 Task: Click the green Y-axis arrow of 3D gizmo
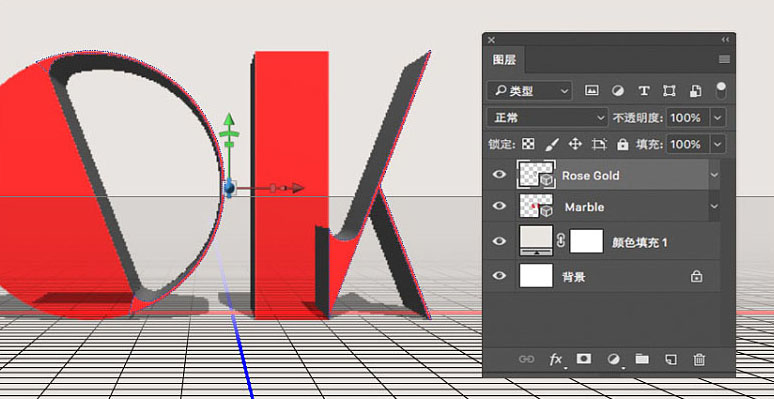[x=229, y=120]
